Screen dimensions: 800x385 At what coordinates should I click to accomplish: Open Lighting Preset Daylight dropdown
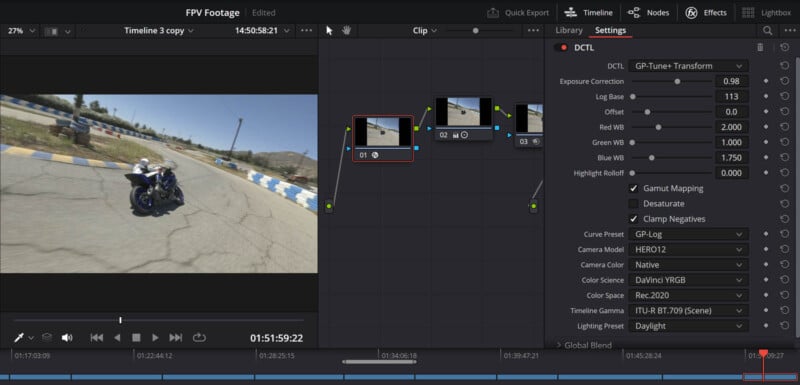tap(688, 326)
